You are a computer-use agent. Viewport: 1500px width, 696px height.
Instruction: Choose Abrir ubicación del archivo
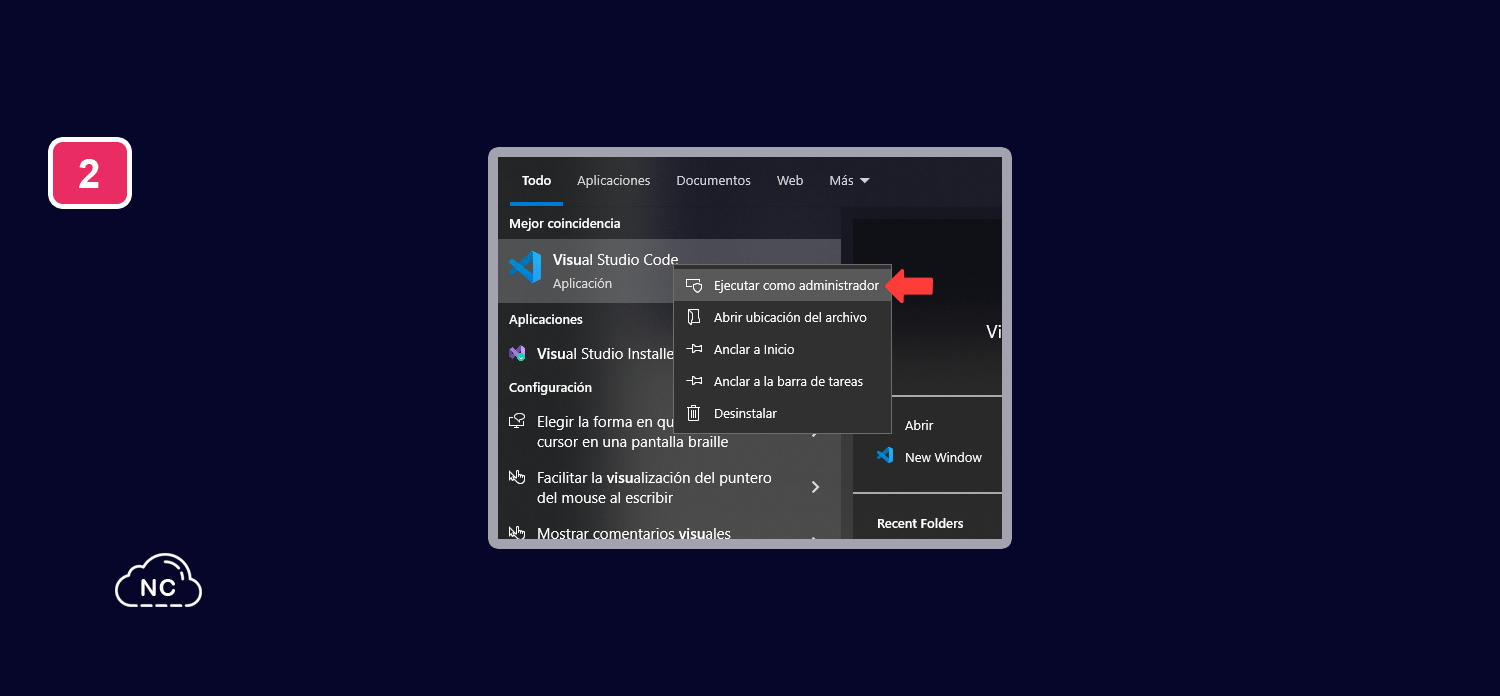782,318
